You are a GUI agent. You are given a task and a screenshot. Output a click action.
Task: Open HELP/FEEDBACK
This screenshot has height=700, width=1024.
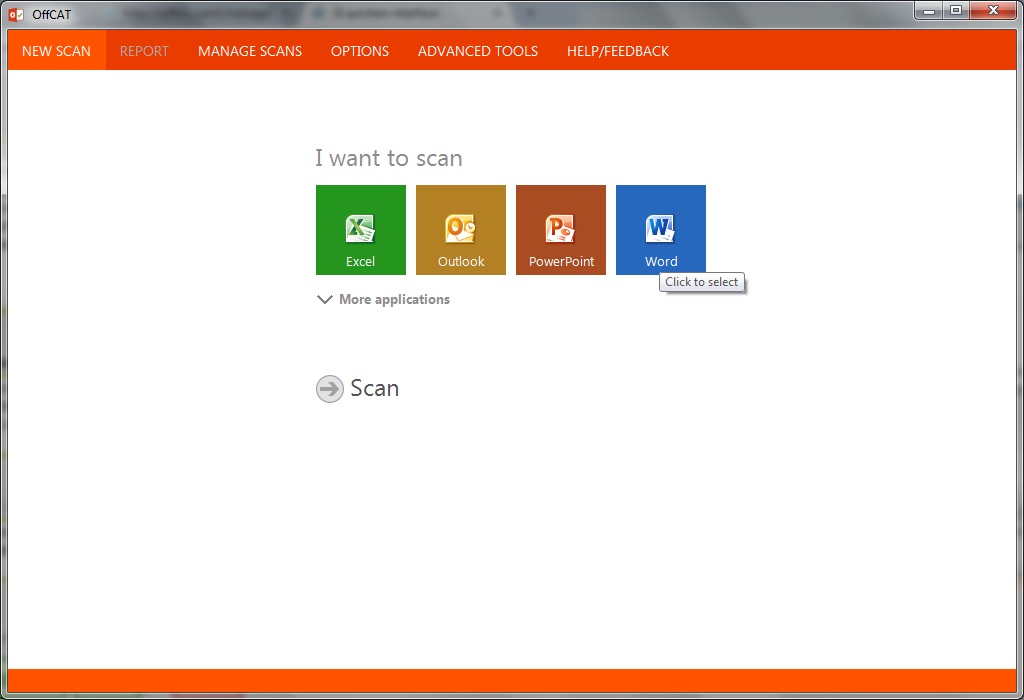[x=617, y=50]
